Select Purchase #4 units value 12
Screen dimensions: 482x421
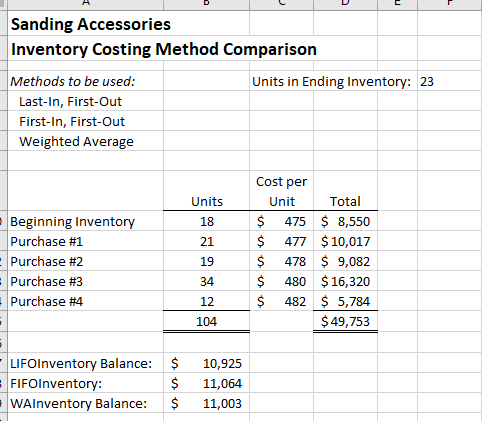click(x=206, y=301)
